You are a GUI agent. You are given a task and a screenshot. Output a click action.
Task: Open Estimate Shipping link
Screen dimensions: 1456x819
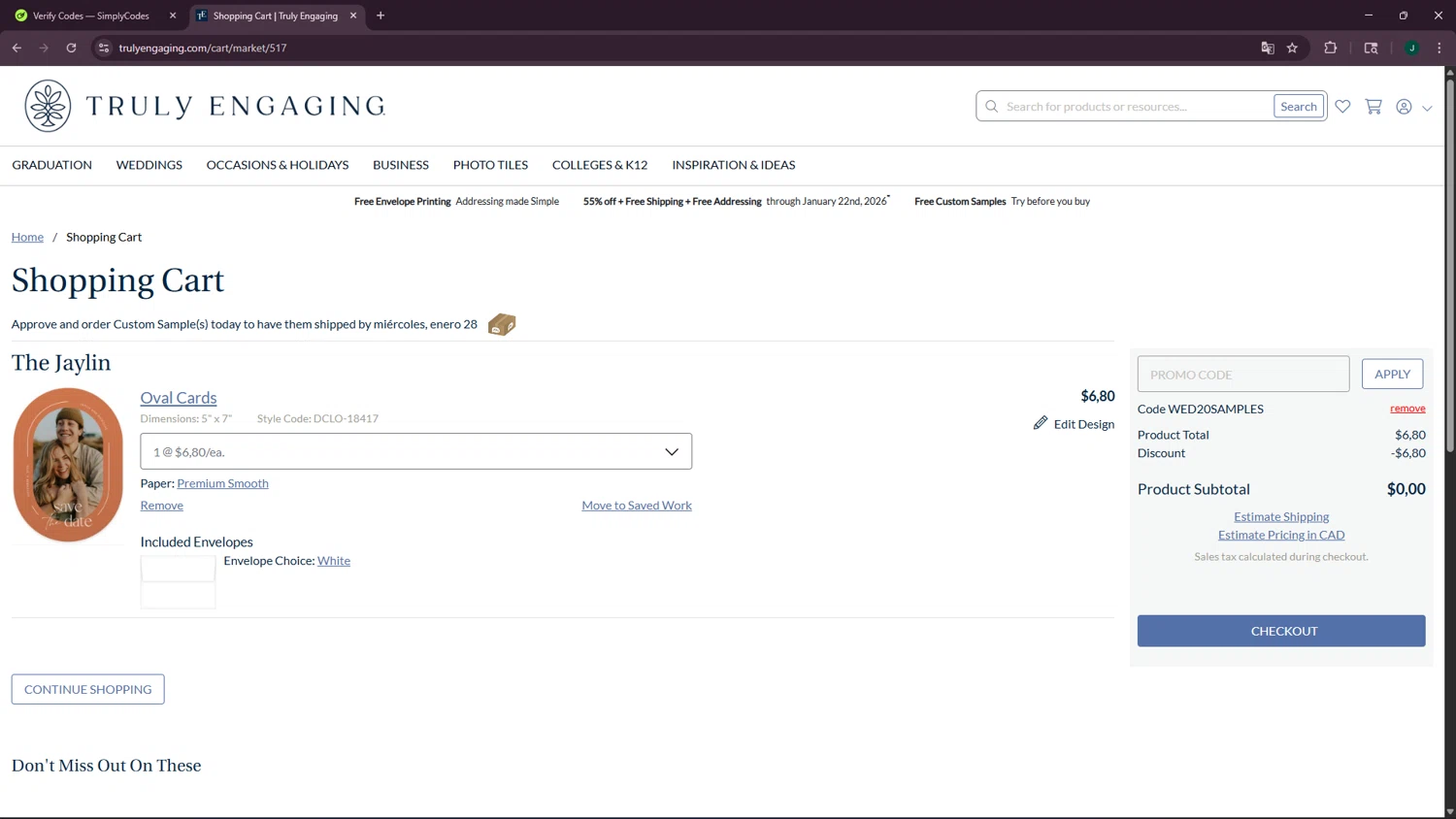1281,516
